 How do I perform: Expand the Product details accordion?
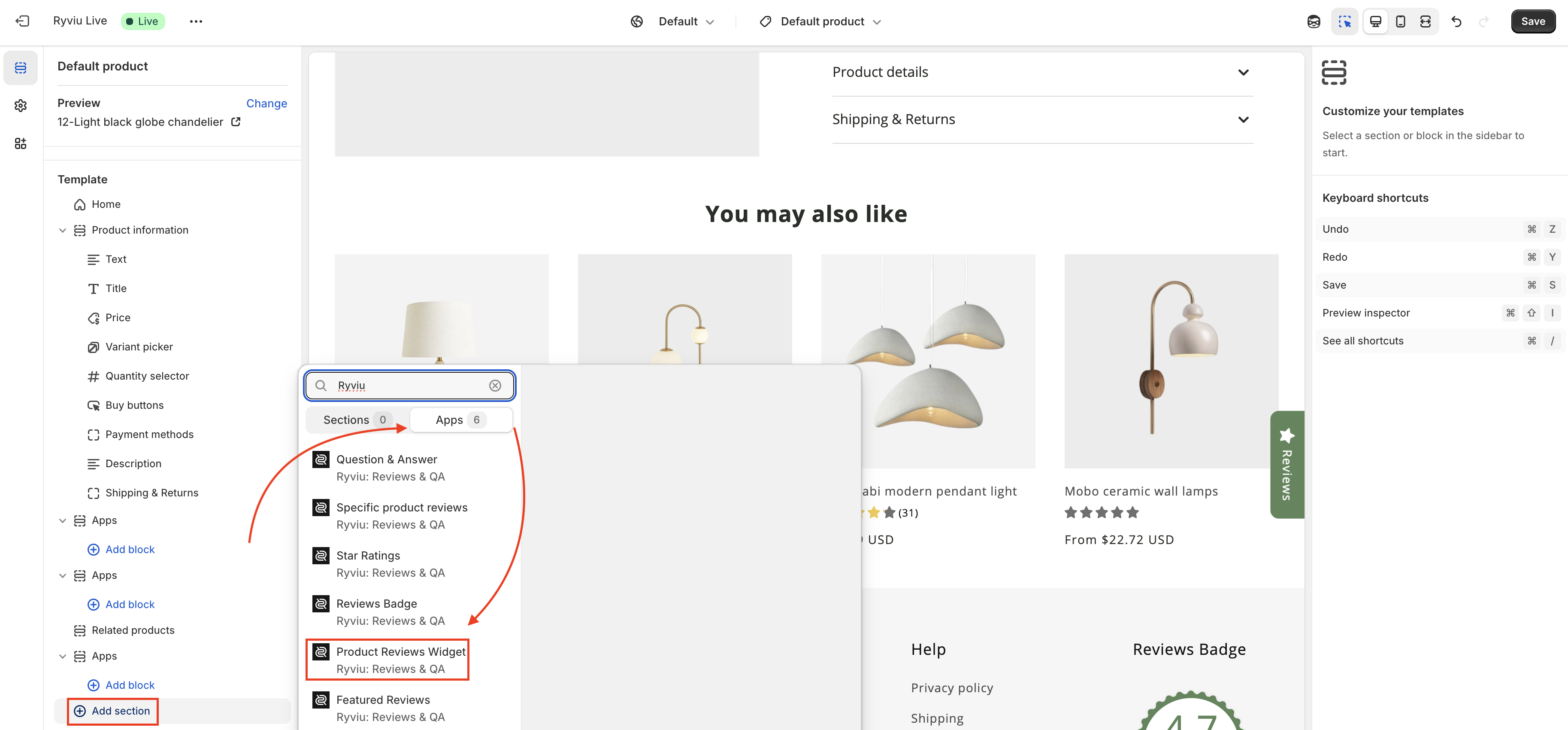pyautogui.click(x=1042, y=73)
